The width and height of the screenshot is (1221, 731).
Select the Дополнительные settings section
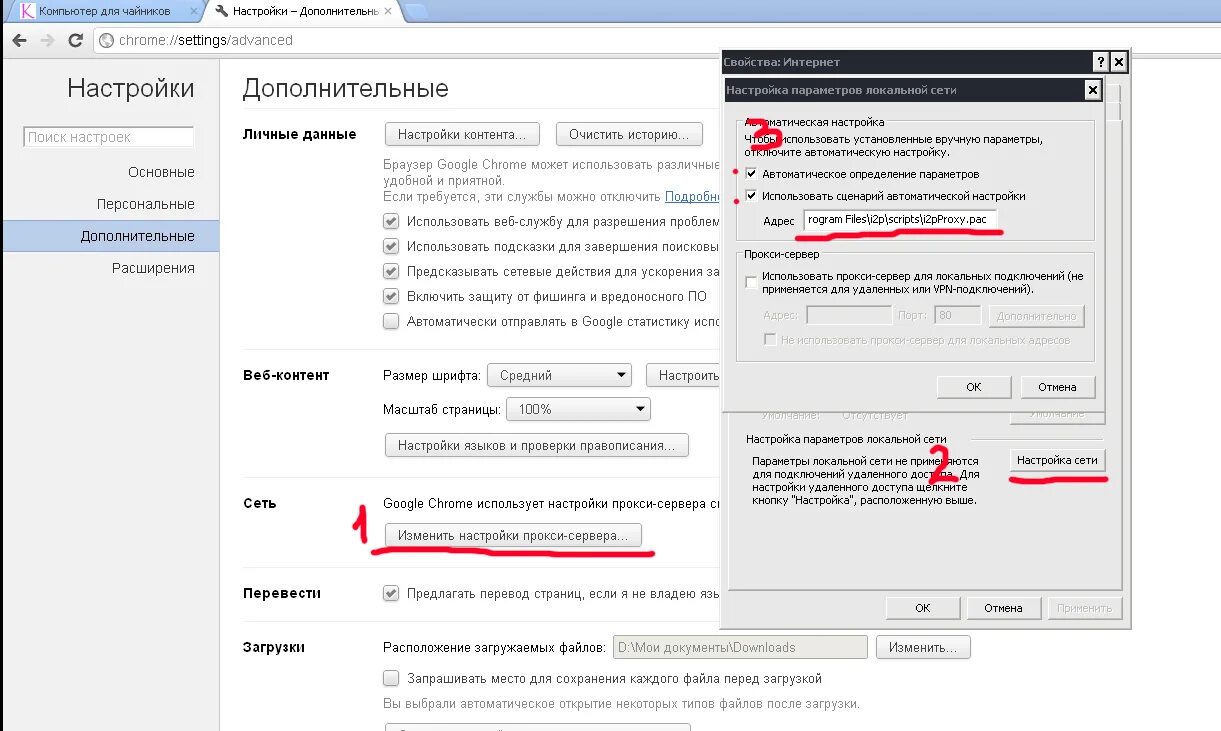tap(110, 236)
